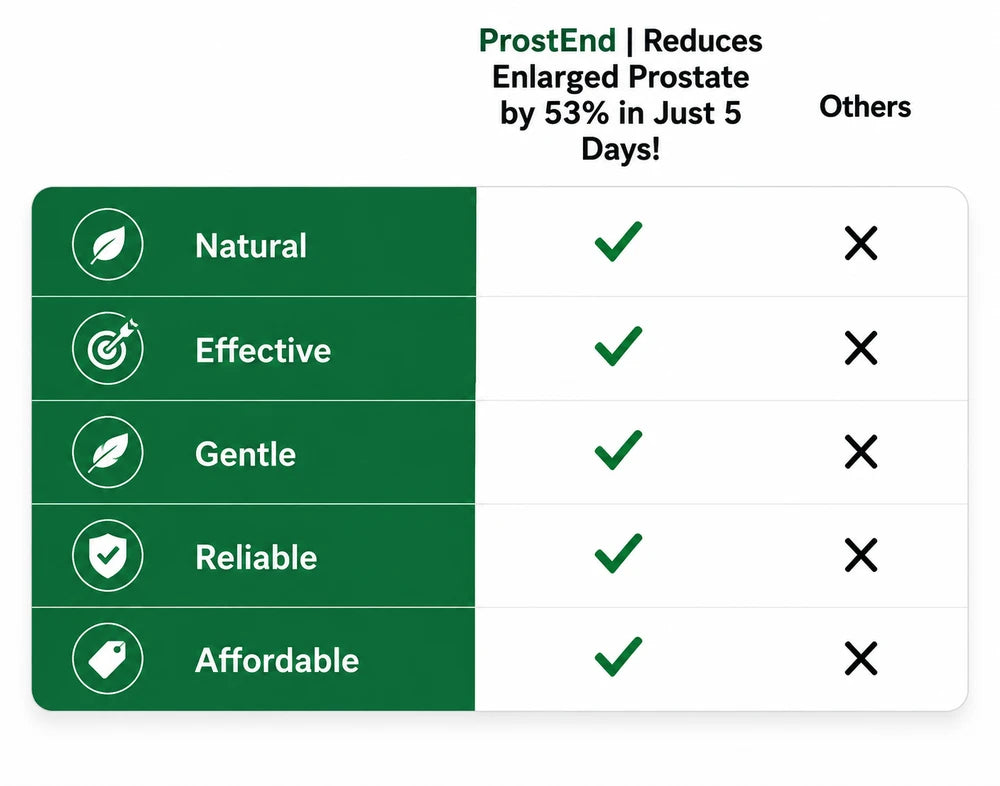This screenshot has width=1000, height=786.
Task: Click the Others column heading
Action: click(865, 107)
